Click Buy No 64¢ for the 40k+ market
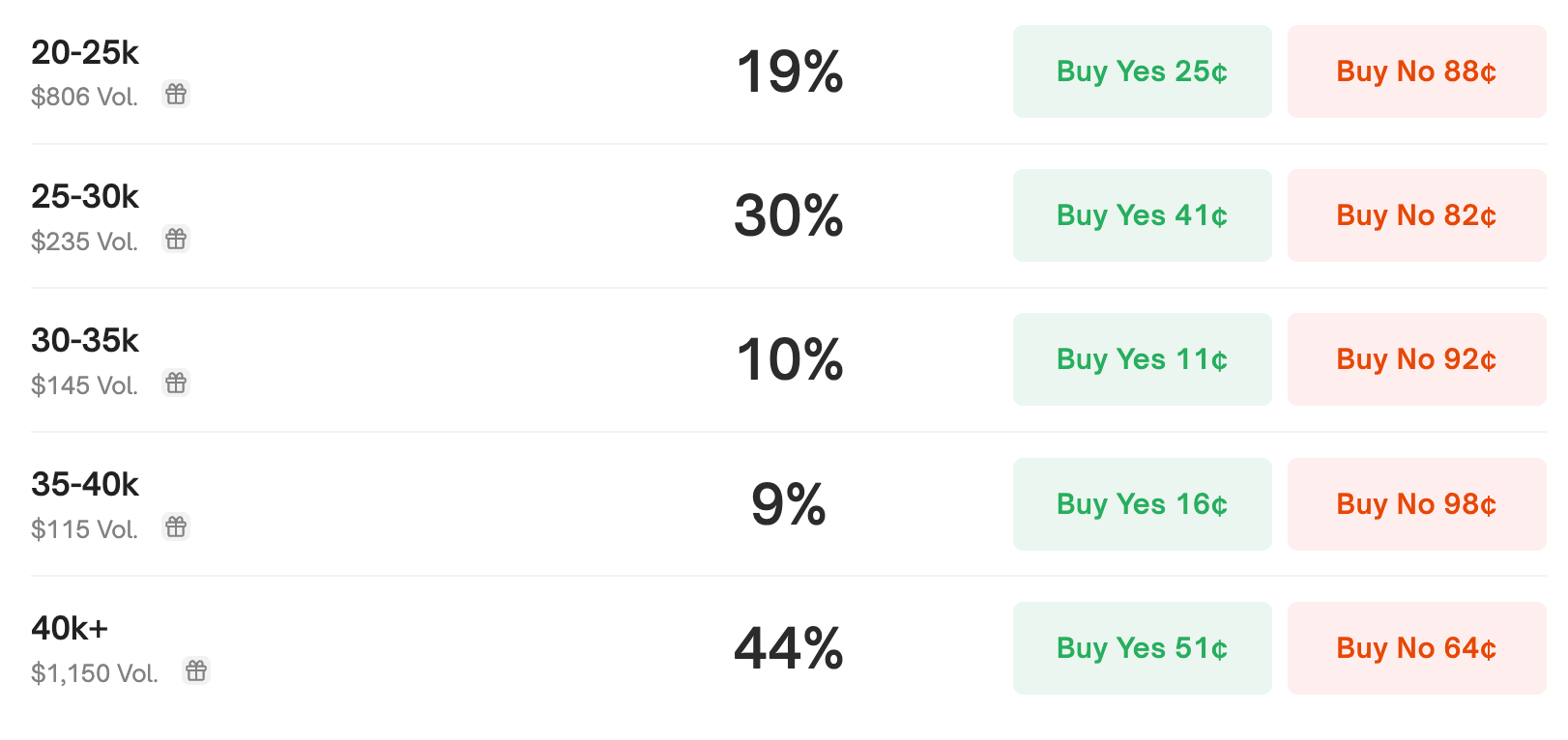This screenshot has width=1568, height=740. (x=1414, y=648)
